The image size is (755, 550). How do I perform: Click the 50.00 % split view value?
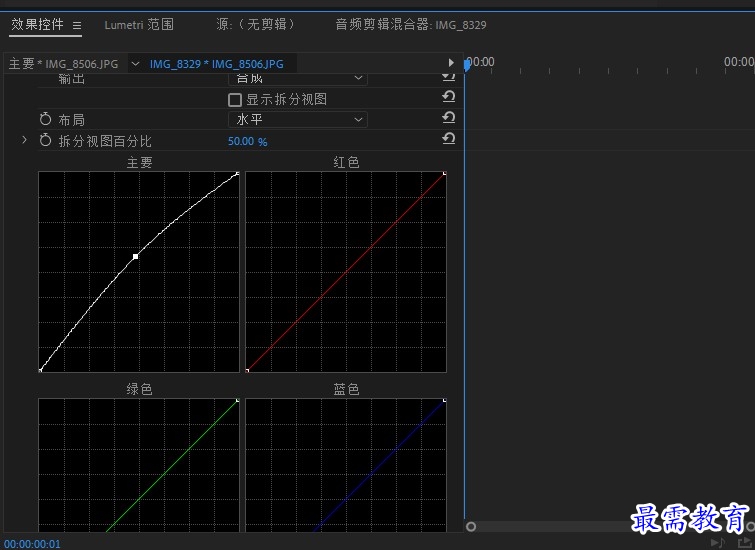click(247, 141)
